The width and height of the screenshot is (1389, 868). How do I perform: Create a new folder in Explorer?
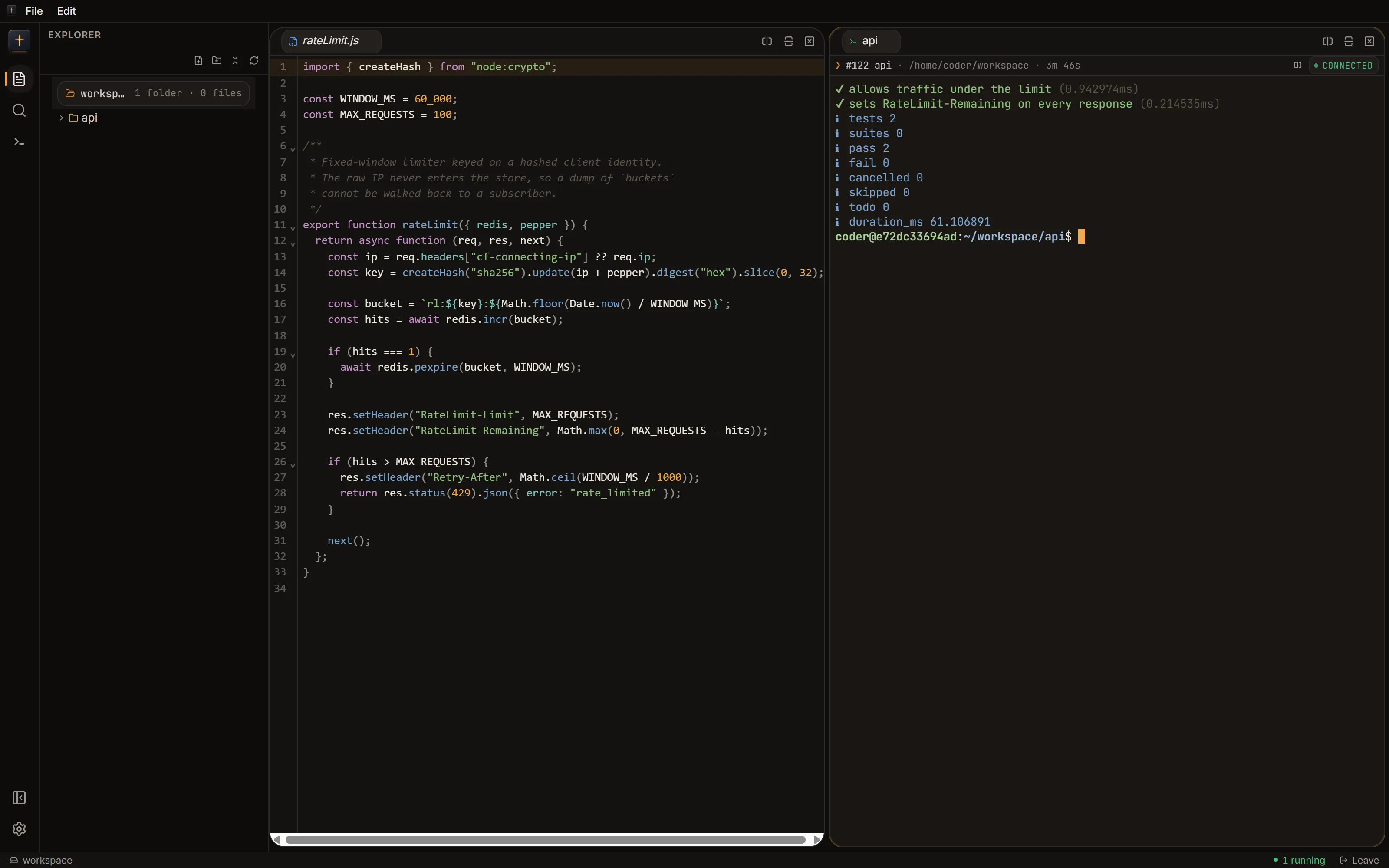point(217,60)
